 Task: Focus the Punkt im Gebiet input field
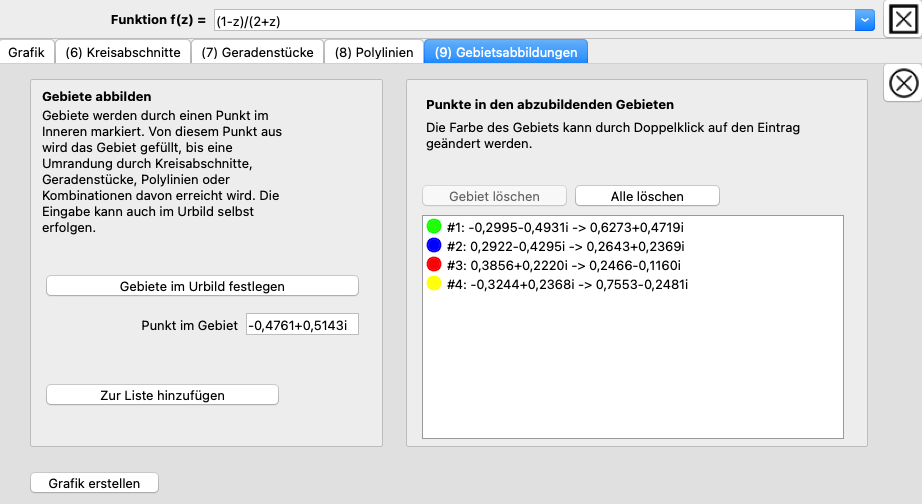pos(302,325)
